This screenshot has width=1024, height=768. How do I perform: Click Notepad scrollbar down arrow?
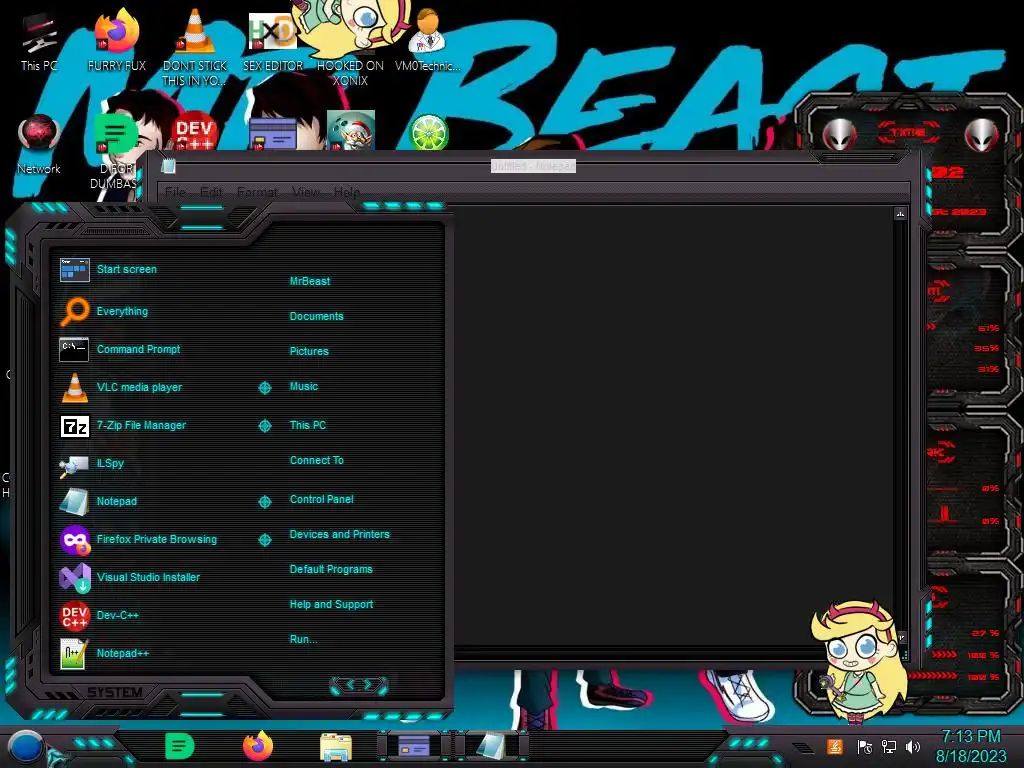(901, 637)
